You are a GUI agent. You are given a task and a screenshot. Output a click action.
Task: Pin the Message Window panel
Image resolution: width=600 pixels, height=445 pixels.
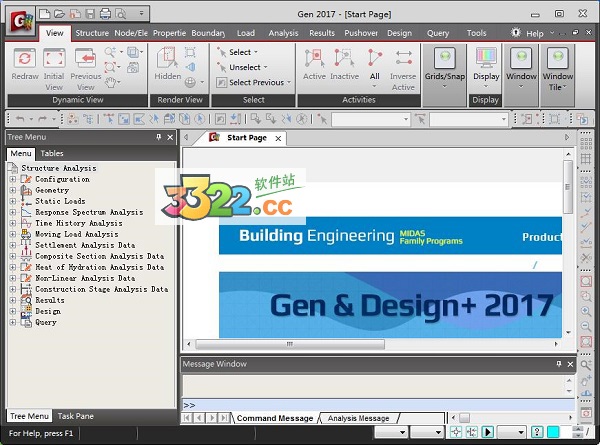559,364
